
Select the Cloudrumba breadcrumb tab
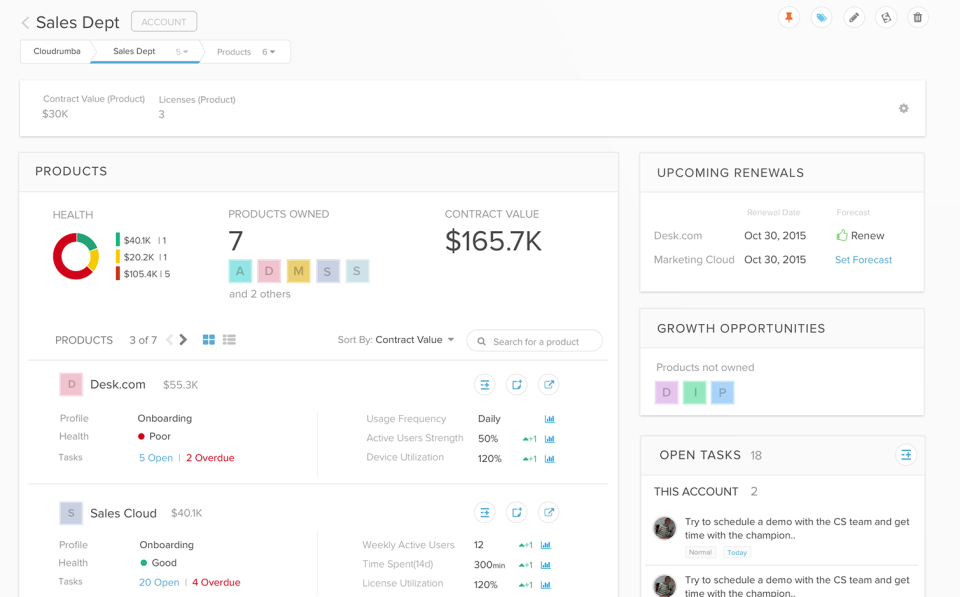pyautogui.click(x=57, y=51)
